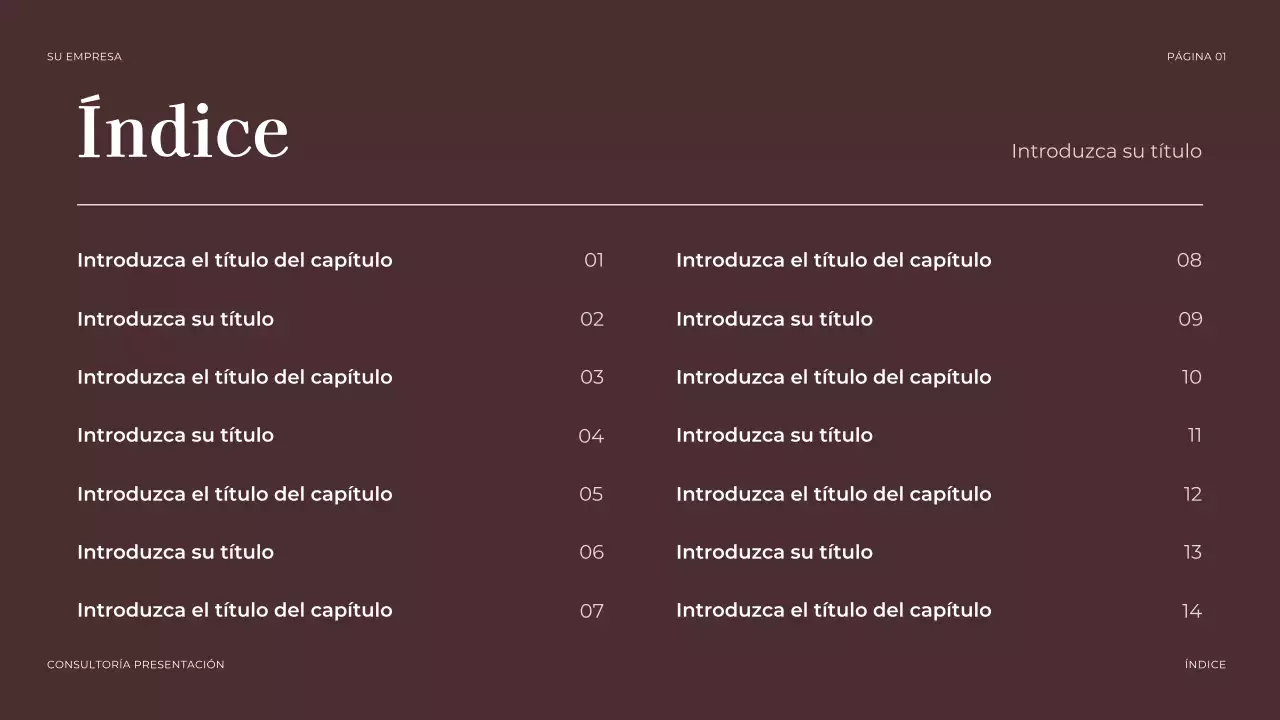Screen dimensions: 1280x720
Task: Select the page number 14
Action: pos(1191,611)
